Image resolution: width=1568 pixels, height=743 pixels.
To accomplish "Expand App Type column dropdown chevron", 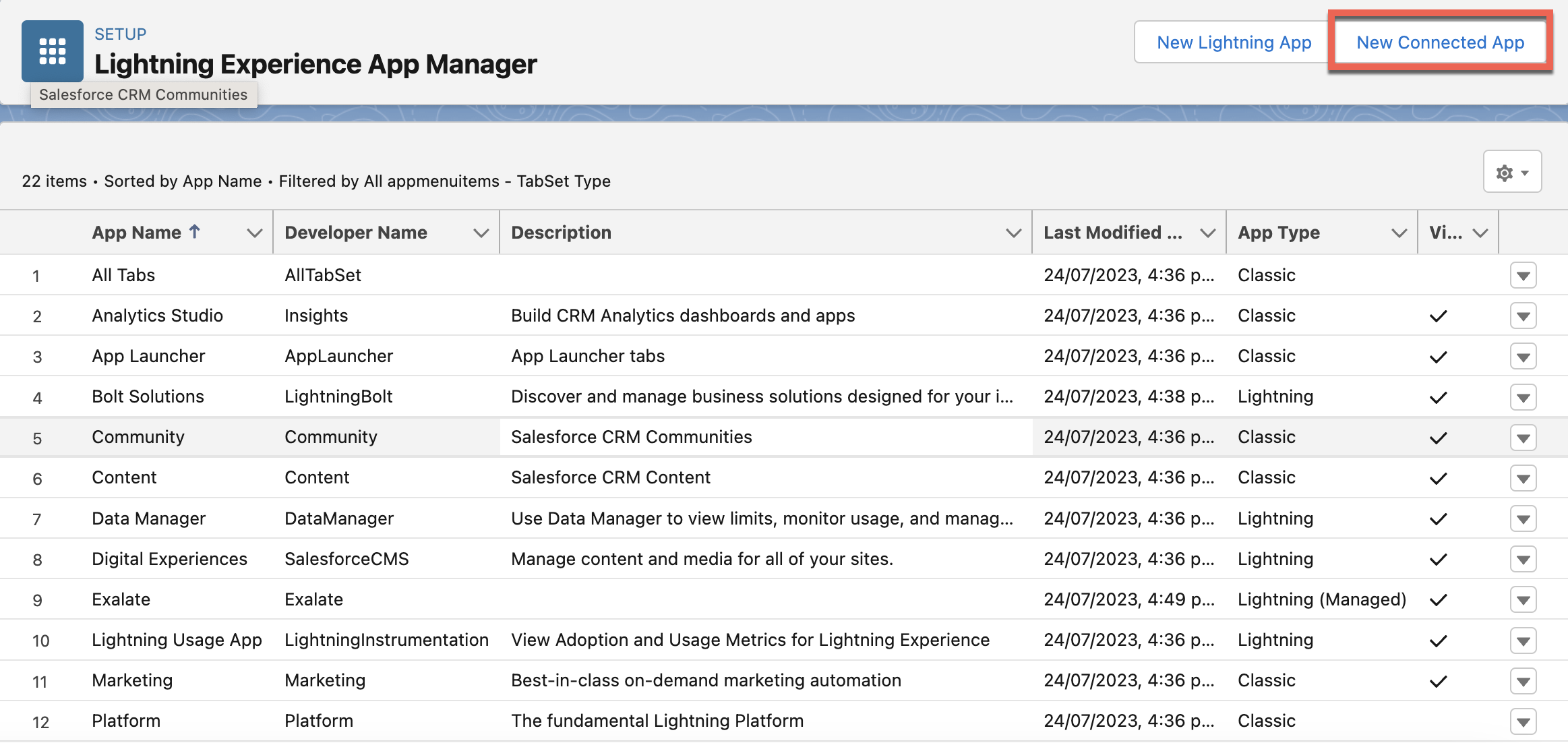I will (x=1399, y=233).
